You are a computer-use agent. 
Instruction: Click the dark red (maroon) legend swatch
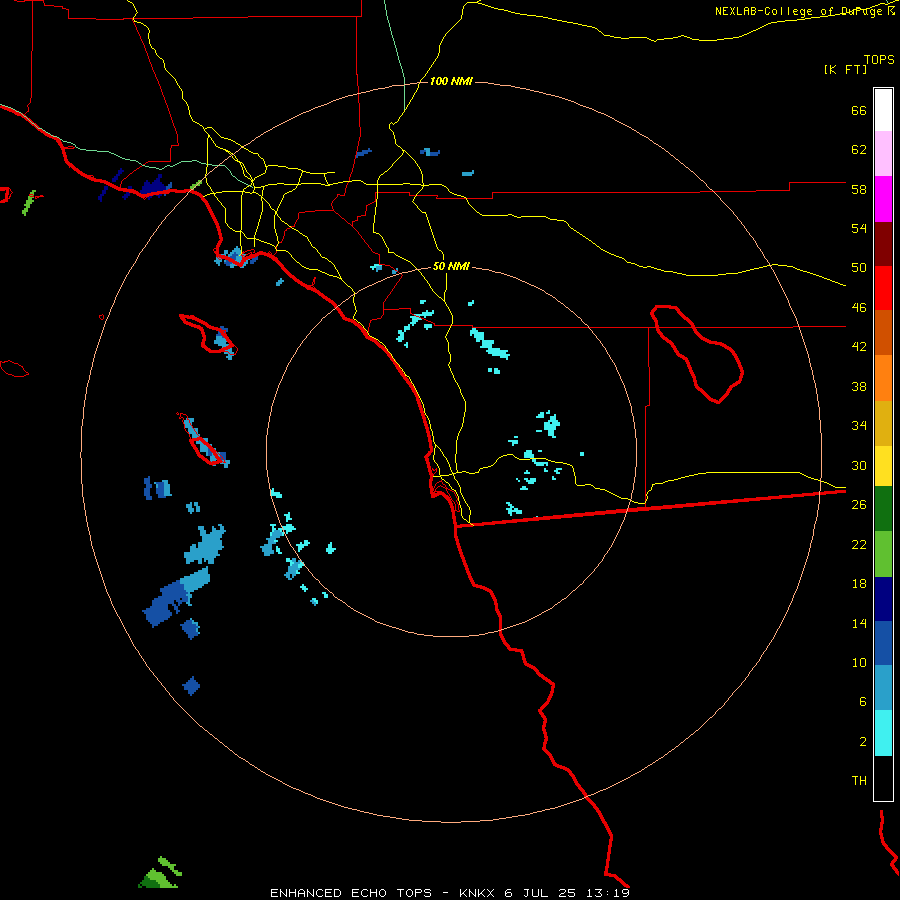pos(883,244)
